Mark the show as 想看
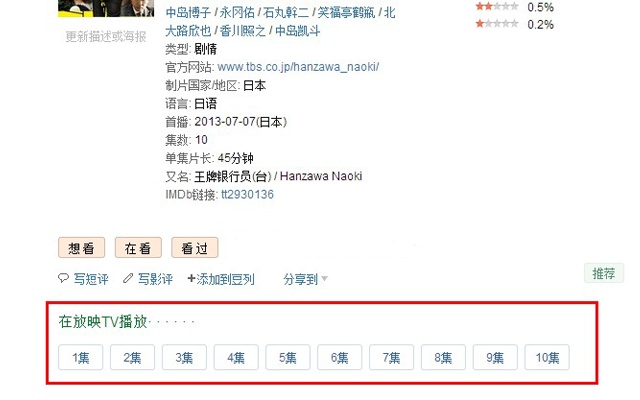The image size is (640, 400). 82,248
